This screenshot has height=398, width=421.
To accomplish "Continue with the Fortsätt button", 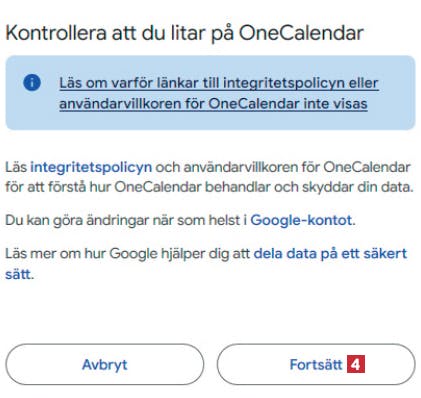I will (316, 364).
